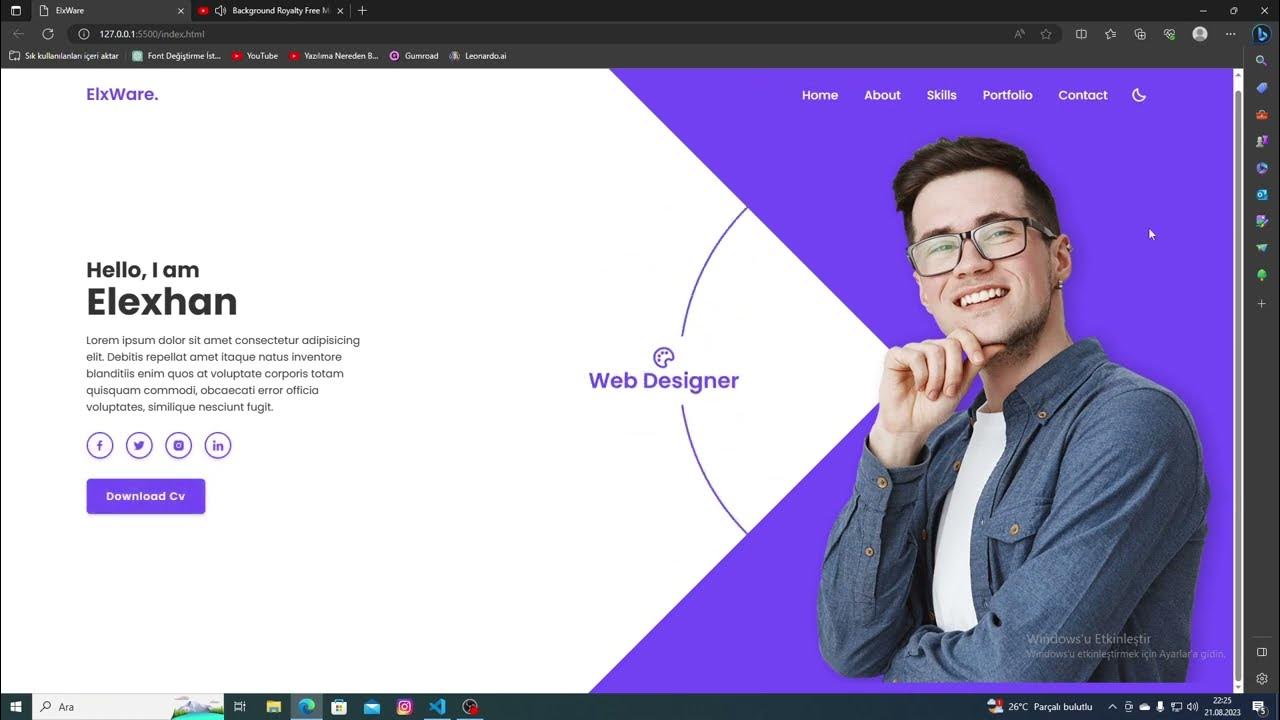Image resolution: width=1280 pixels, height=720 pixels.
Task: Open sidebar settings gear
Action: point(1262,678)
